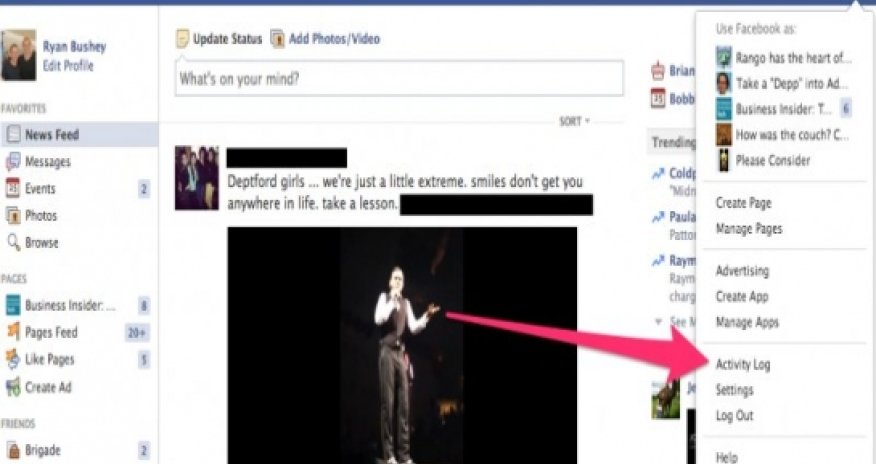Image resolution: width=876 pixels, height=464 pixels.
Task: Click the Like Pages icon
Action: (x=13, y=359)
